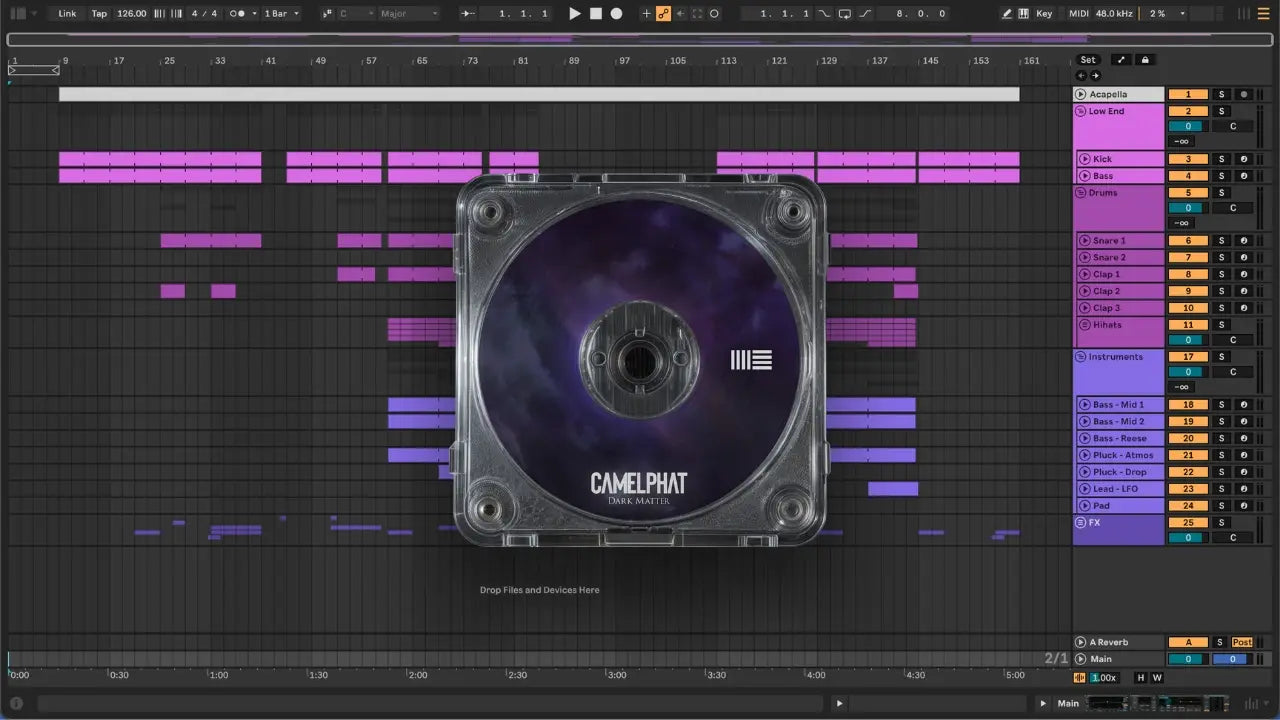Click the Main track volume field
Screen dimensions: 1280x720
click(1187, 659)
